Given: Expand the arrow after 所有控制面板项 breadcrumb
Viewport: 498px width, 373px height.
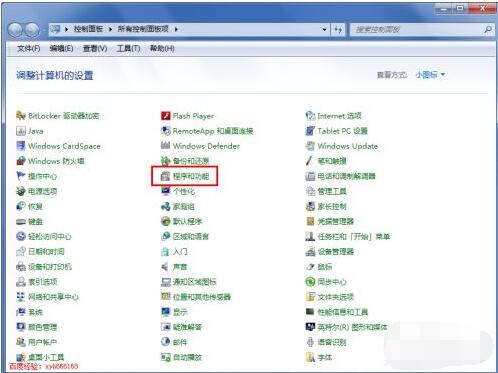Looking at the screenshot, I should (x=176, y=29).
